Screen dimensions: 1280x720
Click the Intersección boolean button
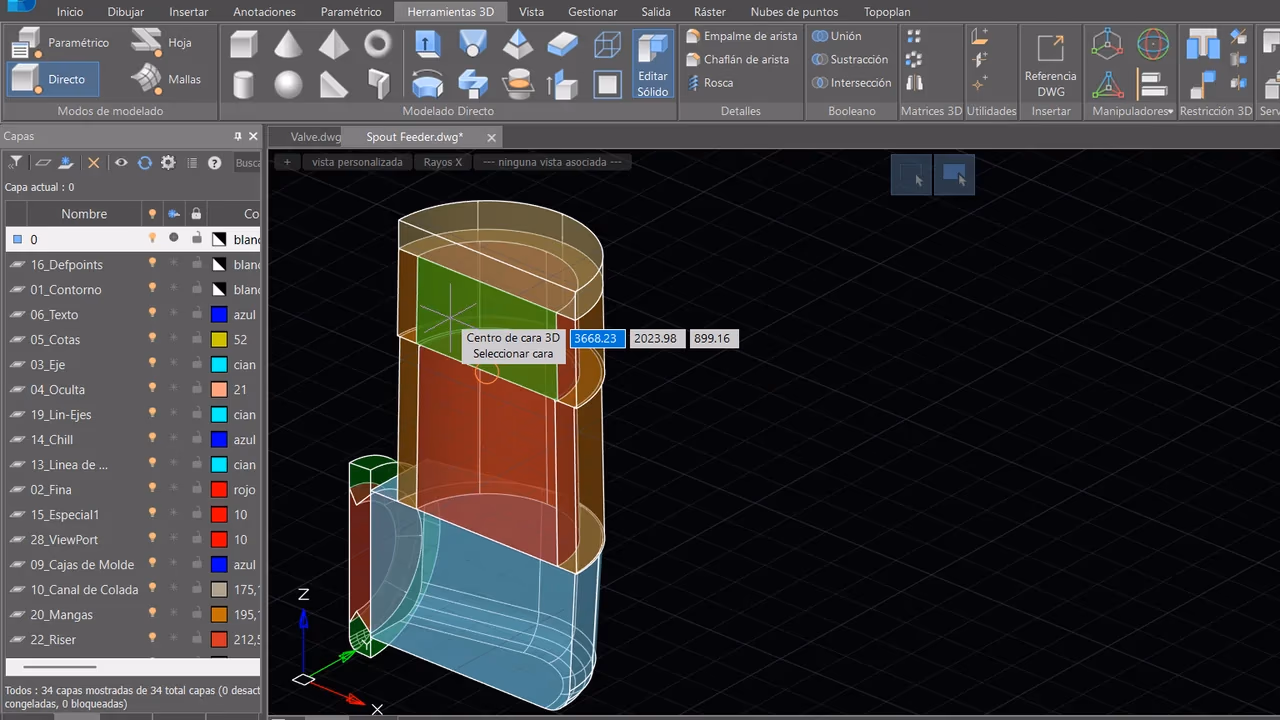coord(852,83)
